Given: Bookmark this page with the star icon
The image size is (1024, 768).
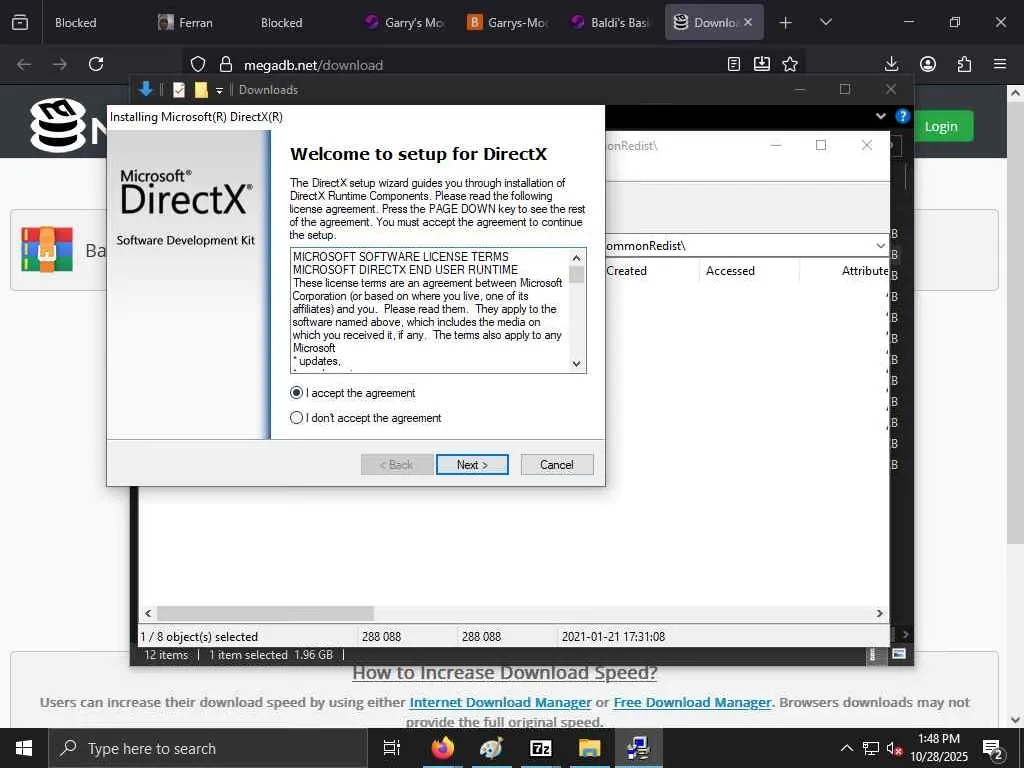Looking at the screenshot, I should [x=790, y=64].
